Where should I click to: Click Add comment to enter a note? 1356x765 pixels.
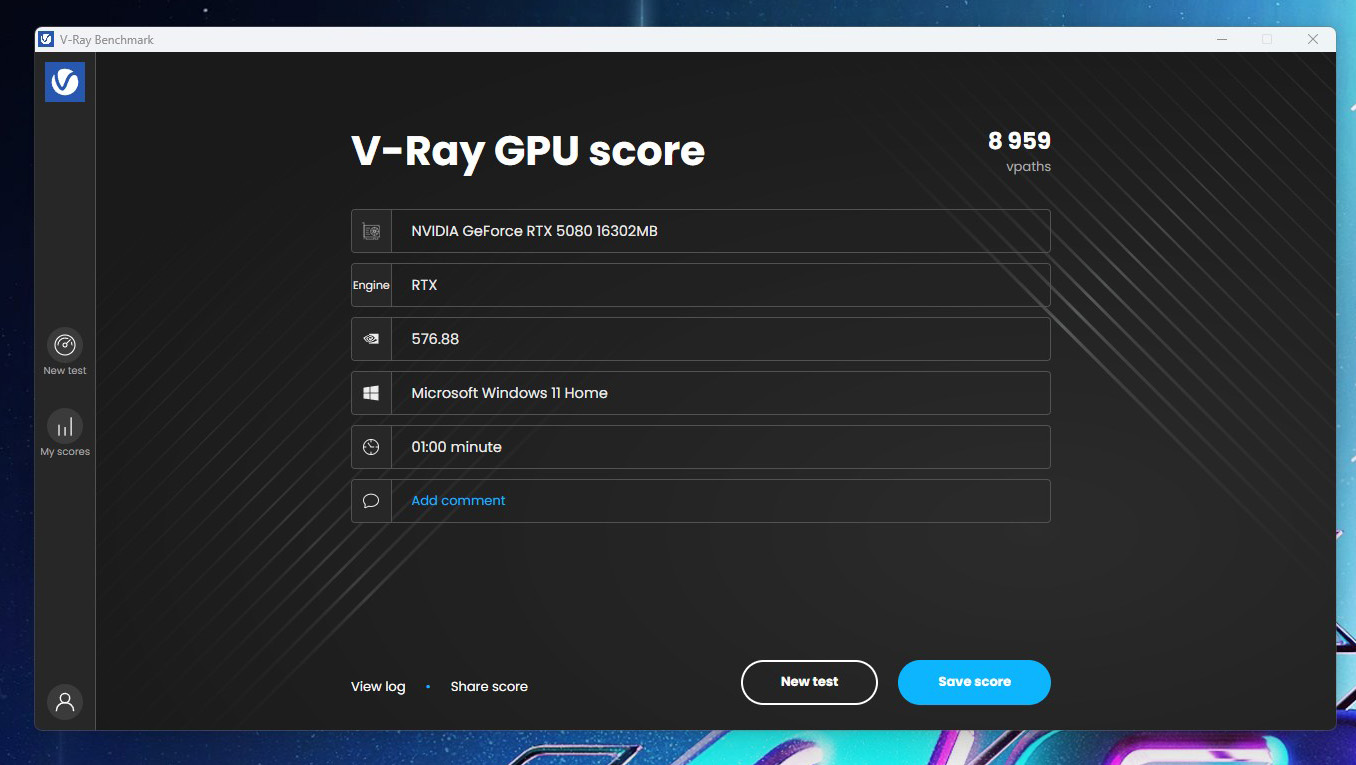point(458,501)
